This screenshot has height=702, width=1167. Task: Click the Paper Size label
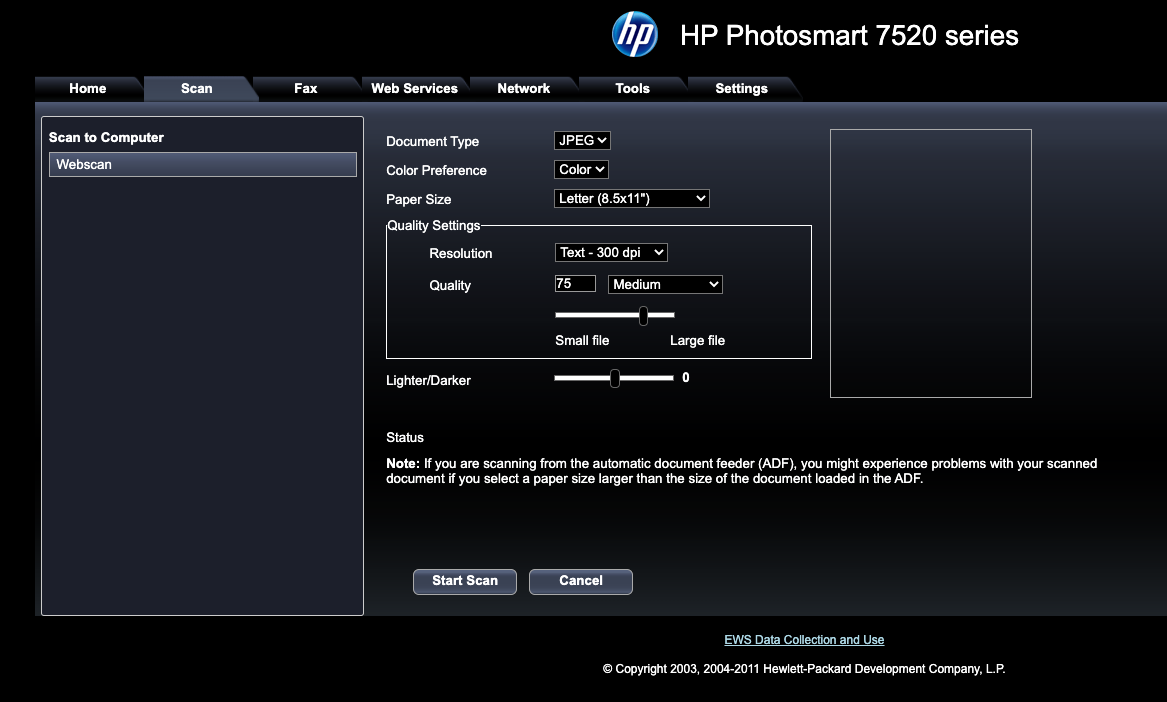(418, 200)
